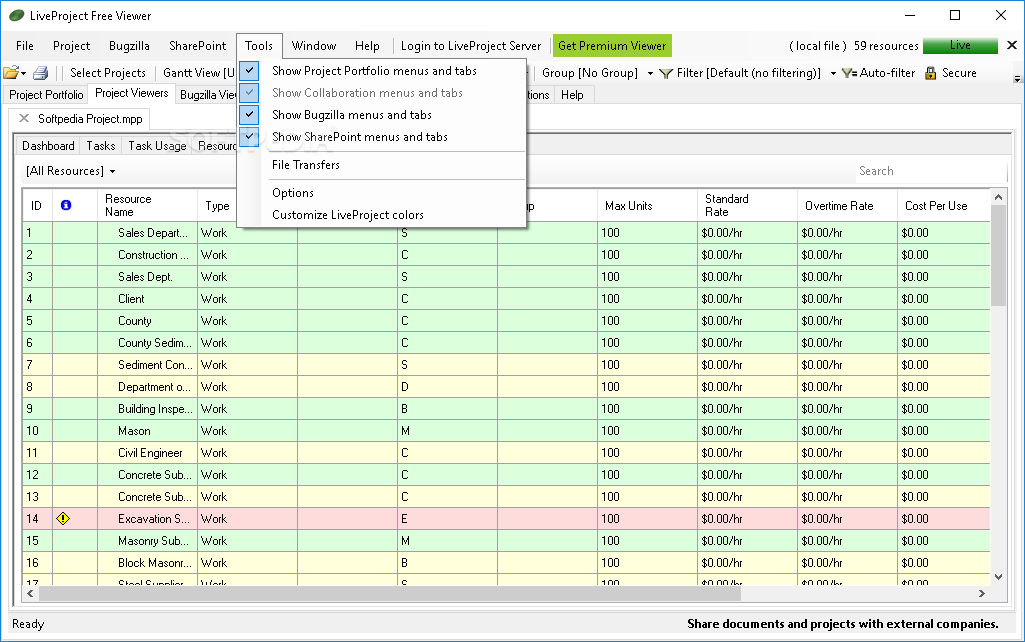Select the Excavation S... resource cell
Viewport: 1025px width, 642px height.
147,519
